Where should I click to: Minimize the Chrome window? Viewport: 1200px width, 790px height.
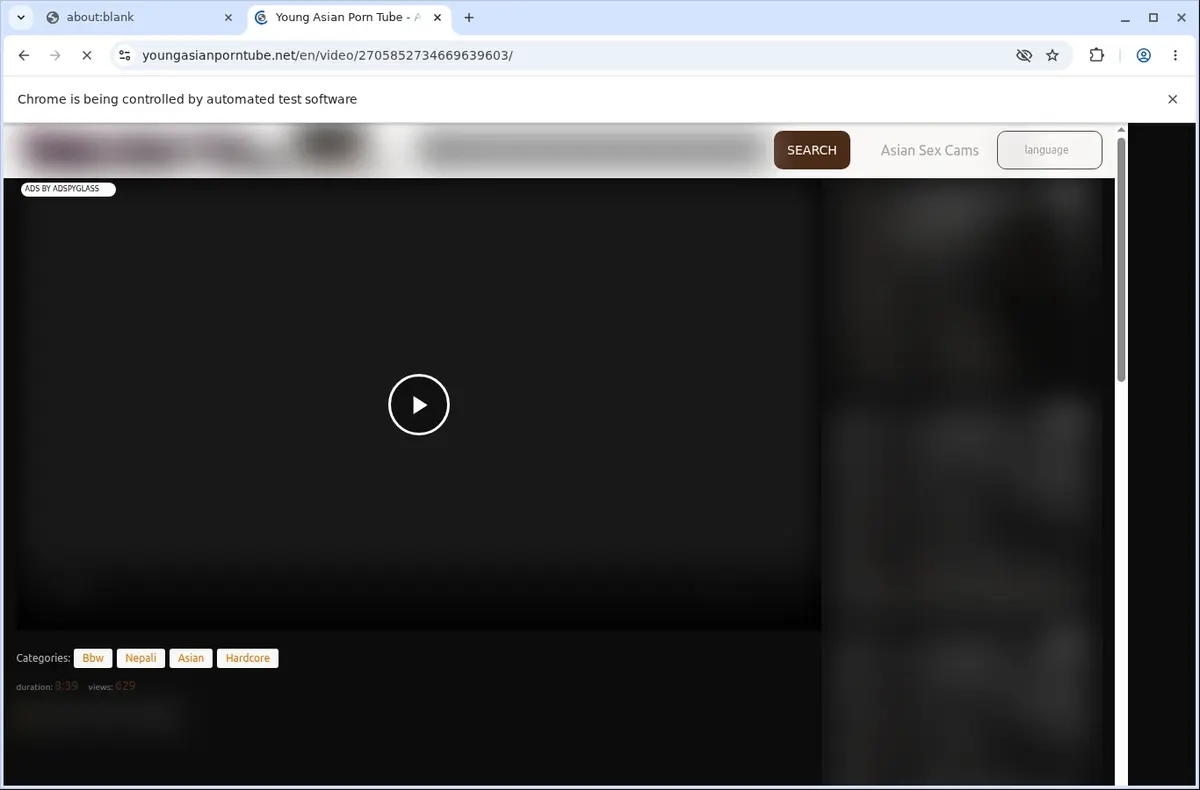click(1126, 17)
